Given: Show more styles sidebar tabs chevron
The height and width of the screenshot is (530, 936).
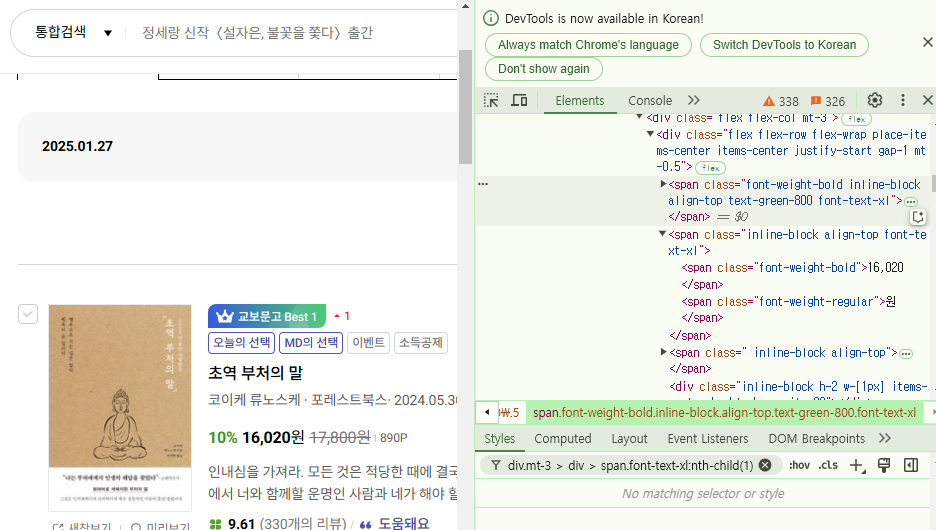Looking at the screenshot, I should click(x=885, y=439).
